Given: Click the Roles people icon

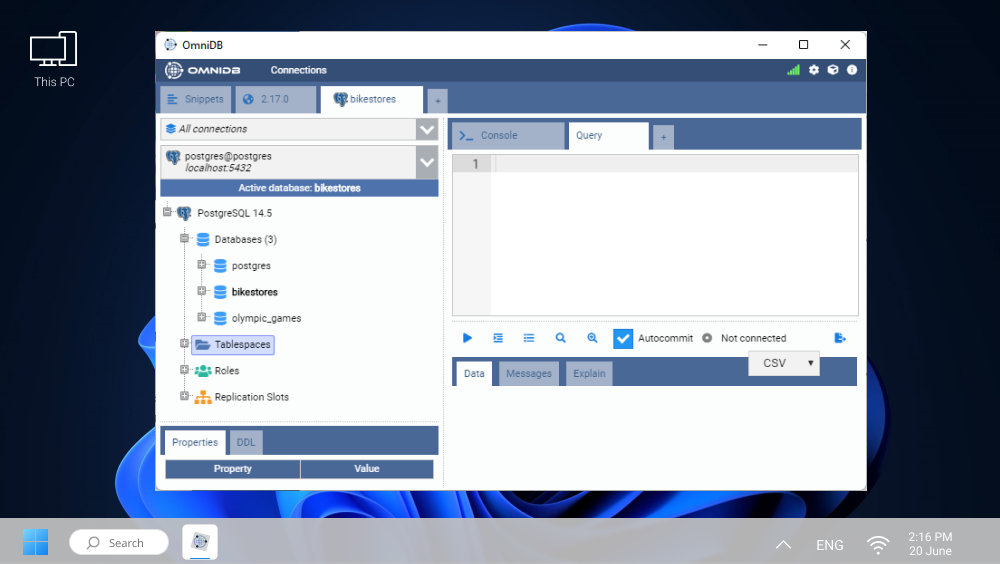Looking at the screenshot, I should 203,371.
